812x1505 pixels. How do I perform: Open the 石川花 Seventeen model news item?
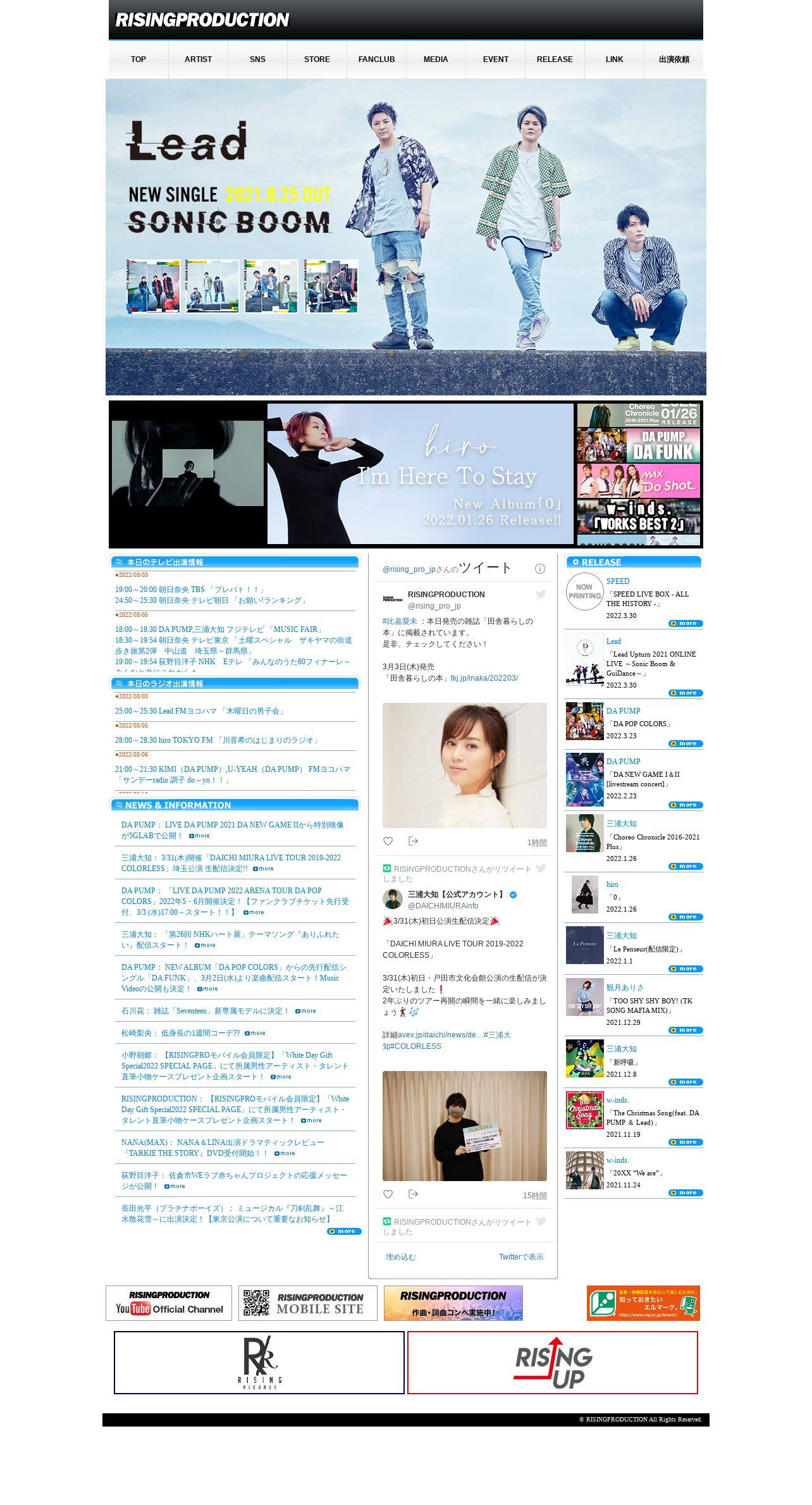click(205, 1011)
